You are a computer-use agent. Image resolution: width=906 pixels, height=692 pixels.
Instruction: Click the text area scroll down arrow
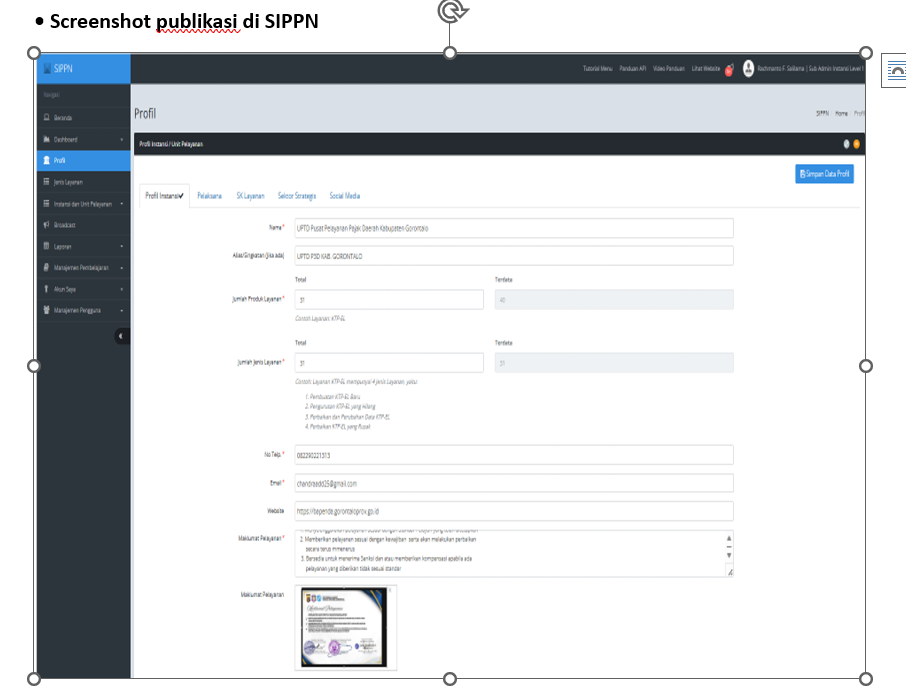point(729,555)
